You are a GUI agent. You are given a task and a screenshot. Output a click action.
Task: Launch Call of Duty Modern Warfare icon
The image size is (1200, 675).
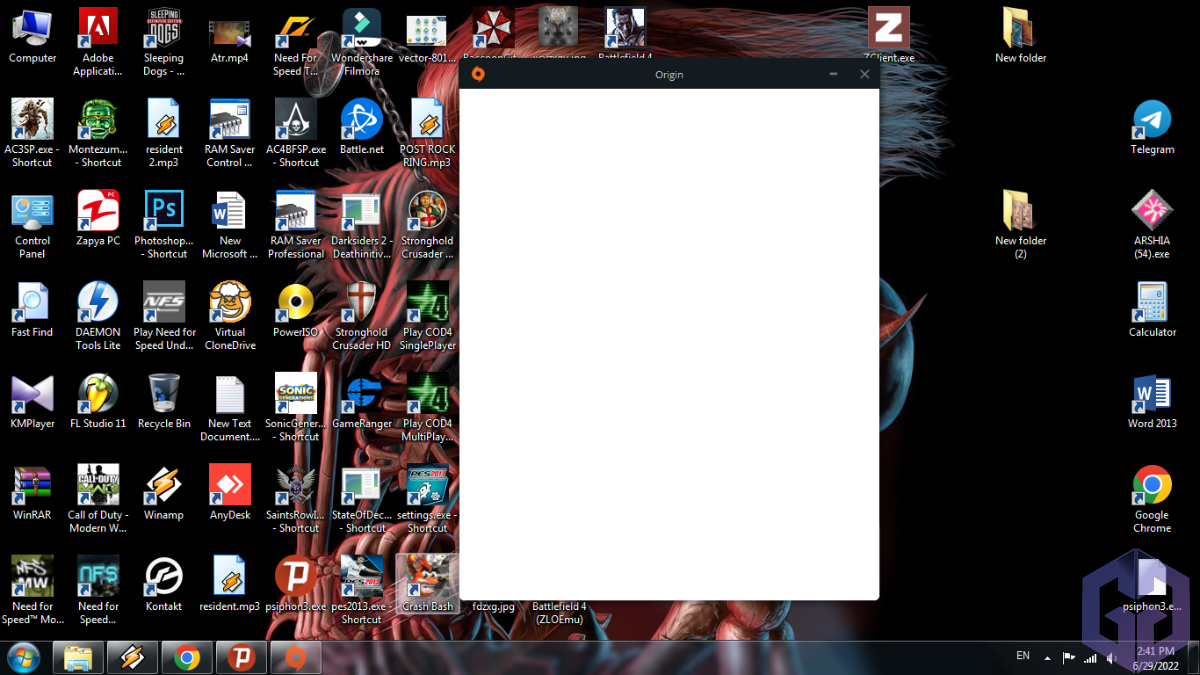(x=98, y=497)
